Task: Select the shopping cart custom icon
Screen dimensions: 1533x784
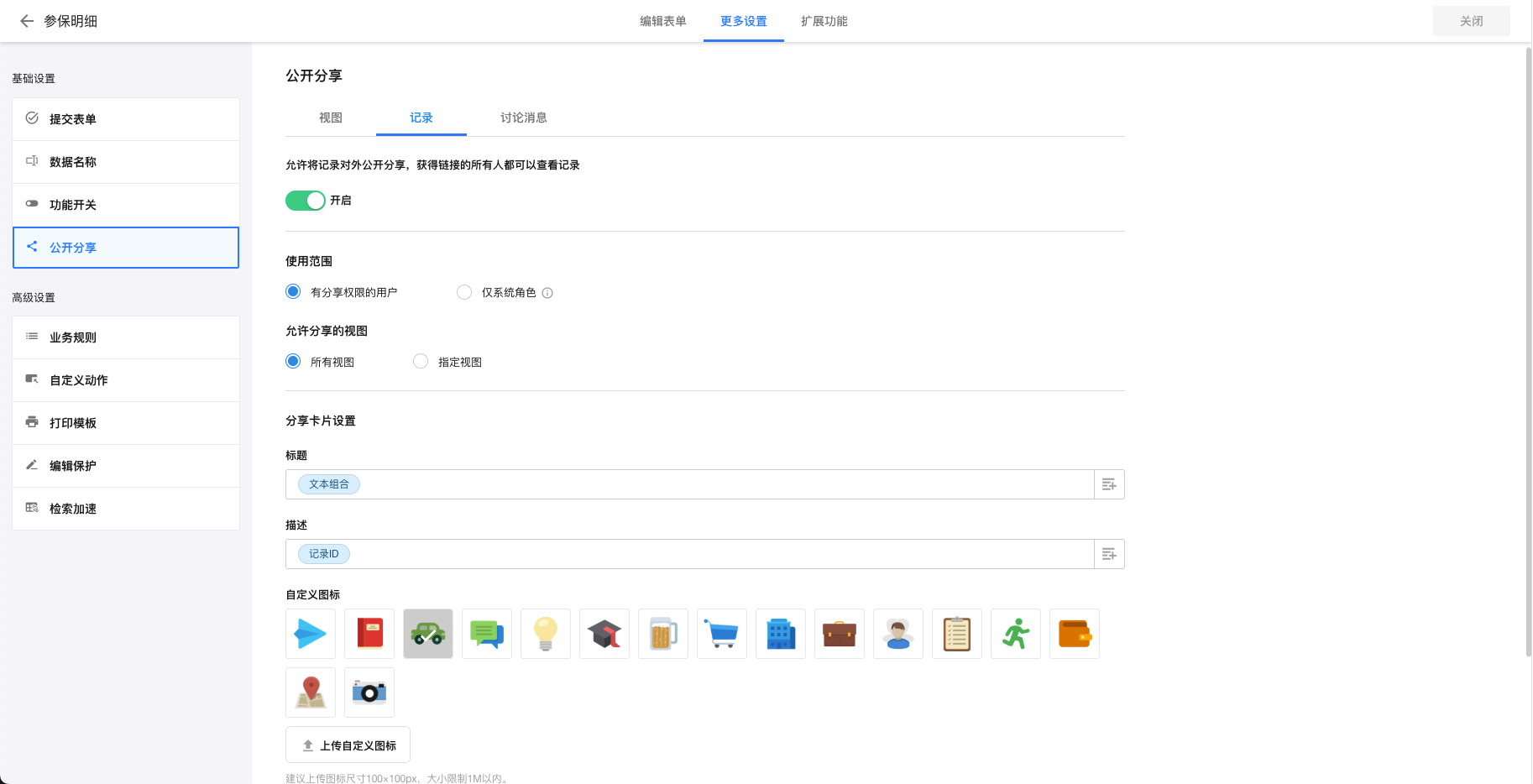Action: click(x=722, y=634)
